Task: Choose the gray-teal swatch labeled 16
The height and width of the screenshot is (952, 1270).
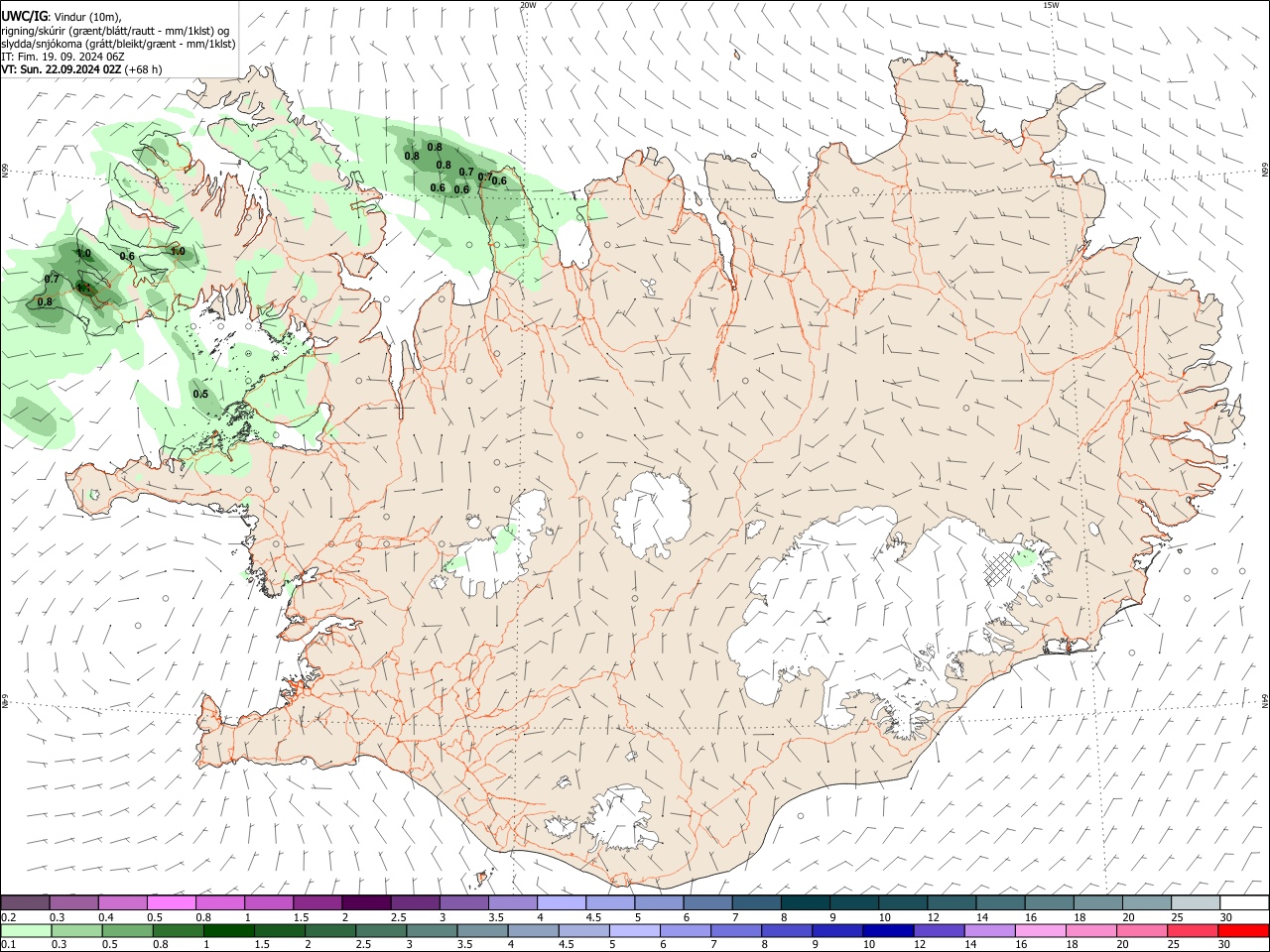Action: 1050,902
